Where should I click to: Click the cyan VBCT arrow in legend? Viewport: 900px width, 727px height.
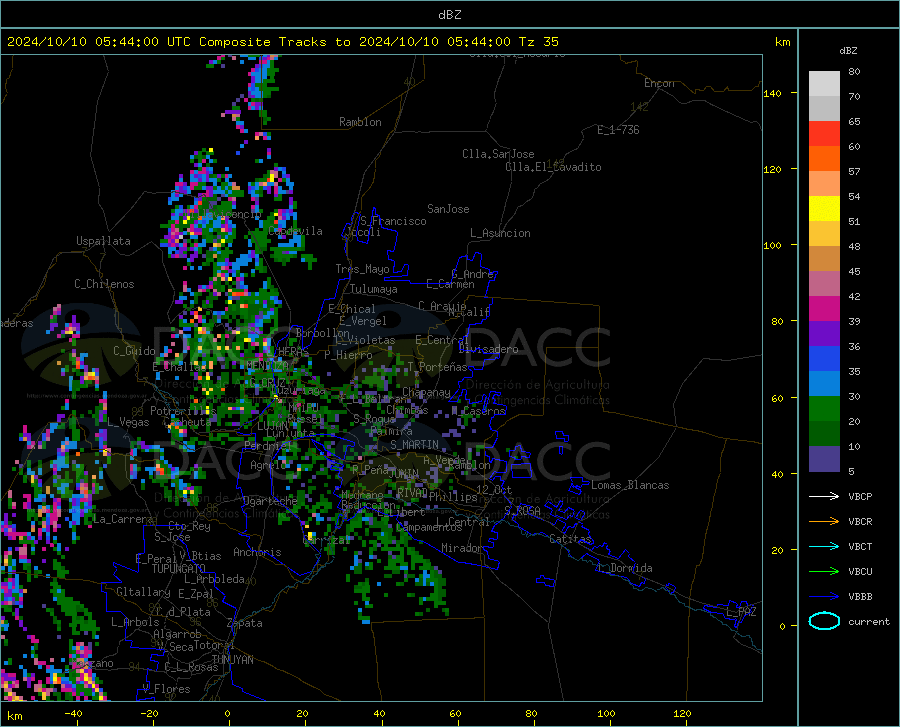824,546
